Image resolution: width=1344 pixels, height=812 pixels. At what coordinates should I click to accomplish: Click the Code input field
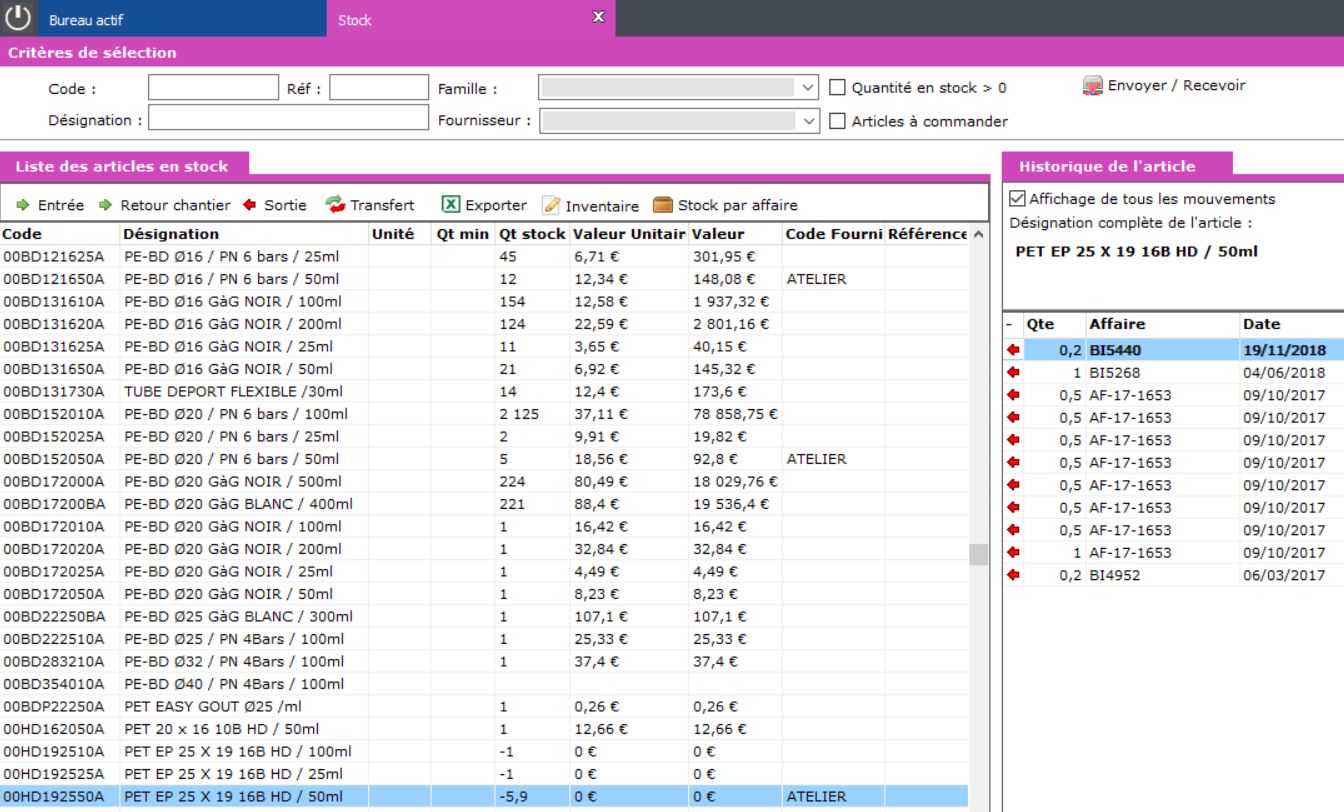tap(213, 88)
